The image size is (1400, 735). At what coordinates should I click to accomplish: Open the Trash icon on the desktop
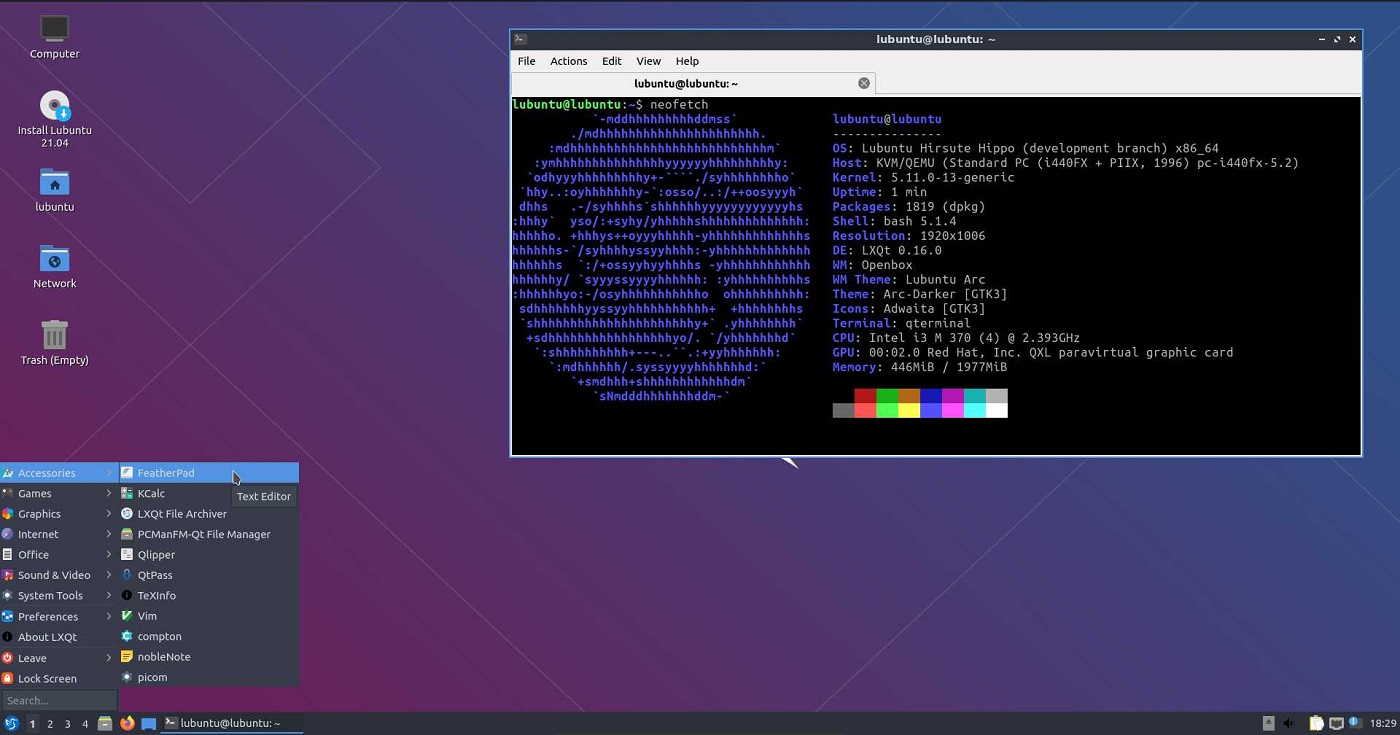coord(54,336)
